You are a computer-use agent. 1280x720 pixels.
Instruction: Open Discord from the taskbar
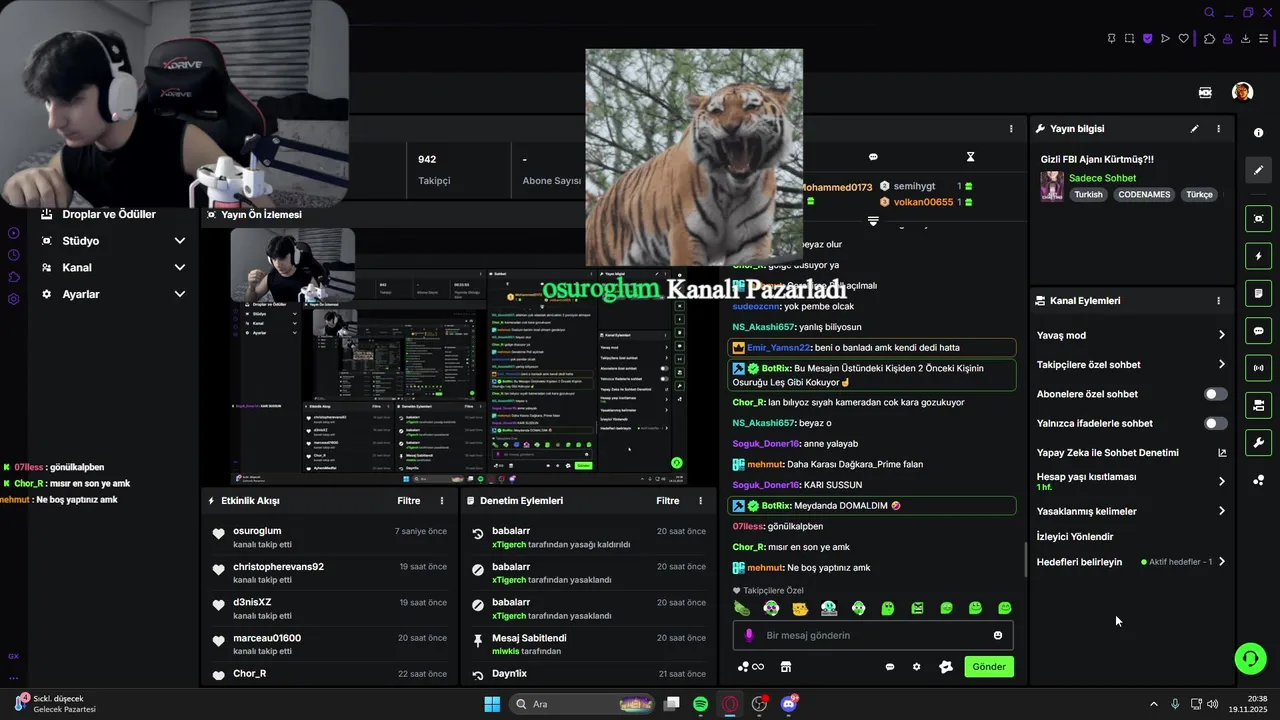click(789, 704)
